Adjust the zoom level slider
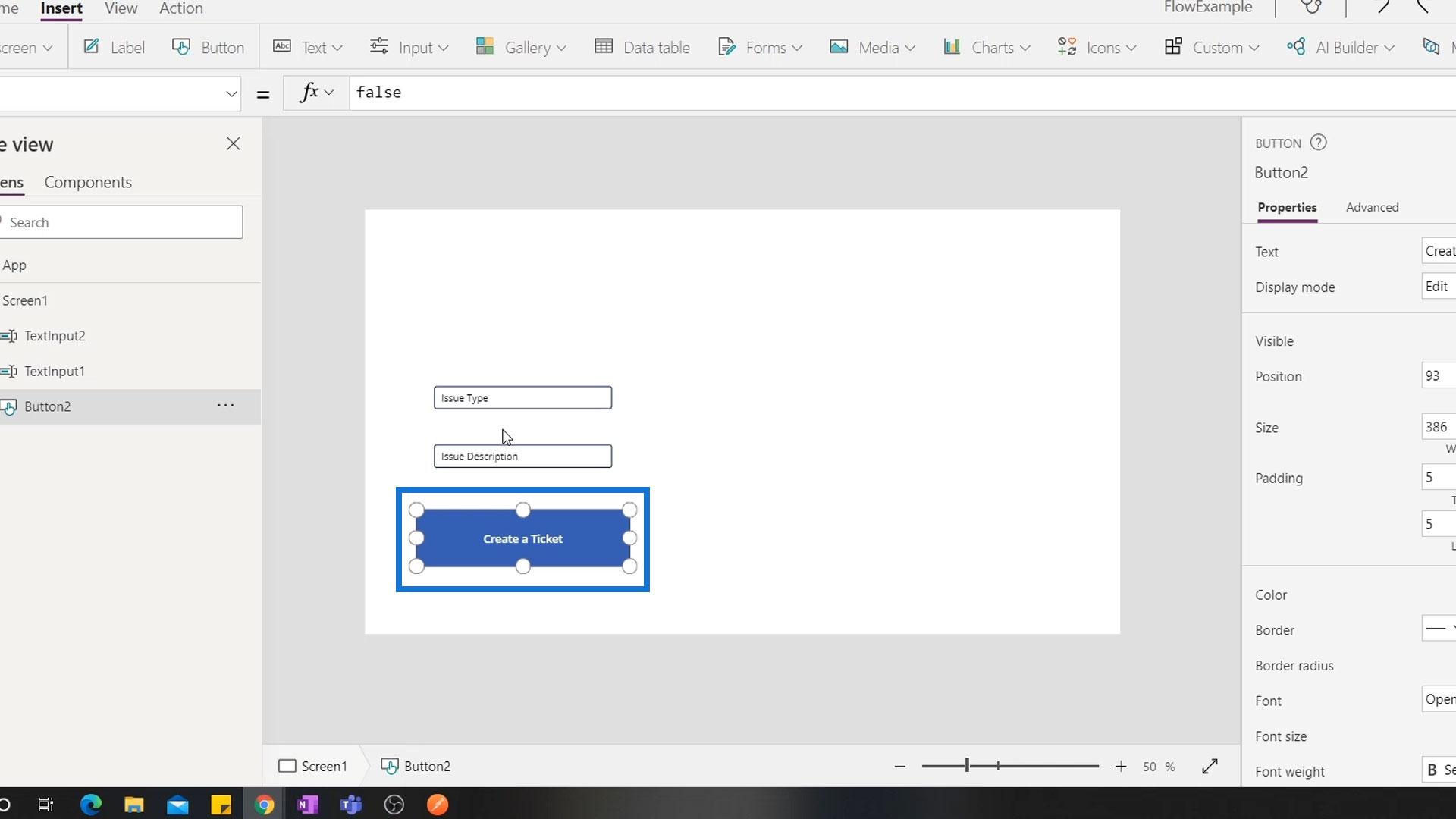 967,767
